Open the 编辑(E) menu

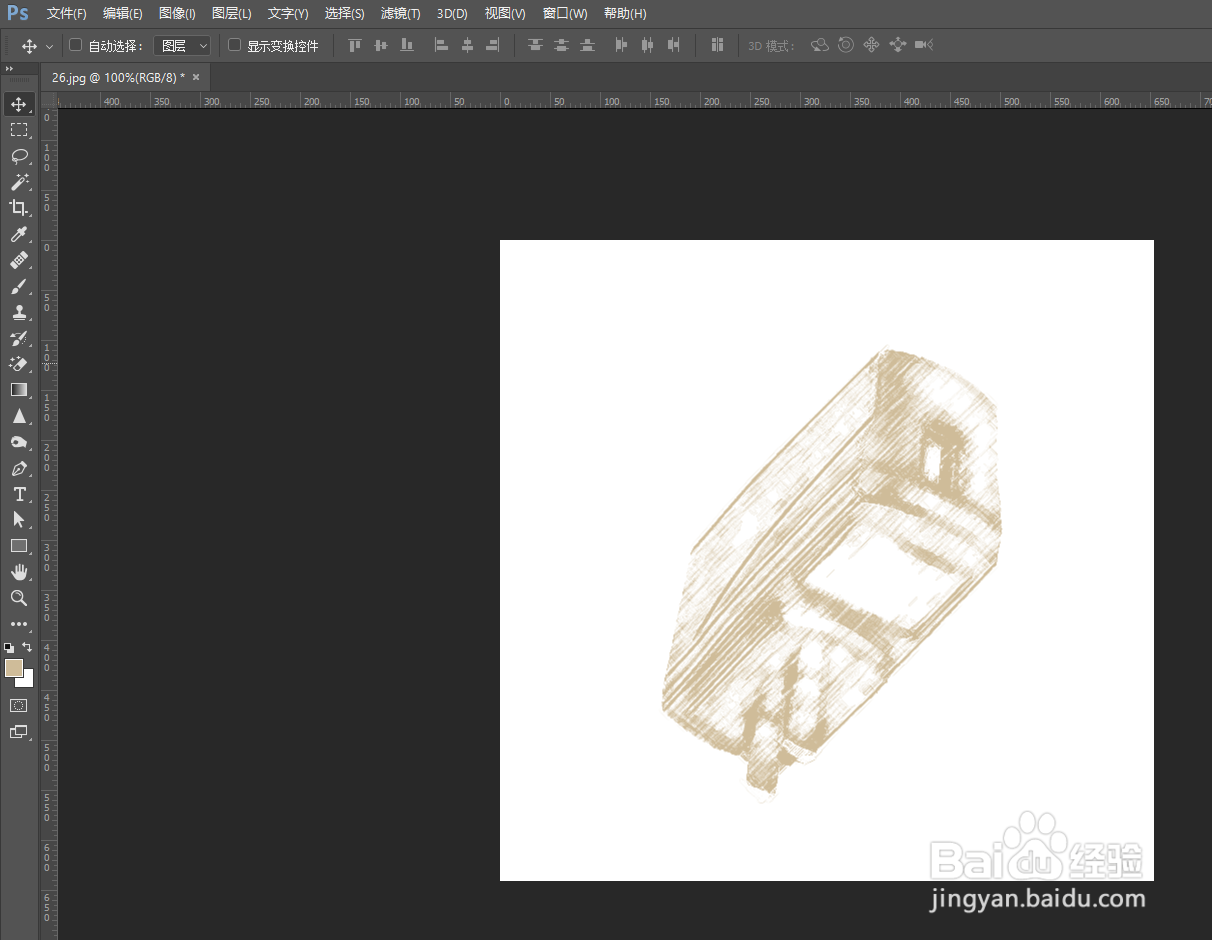click(x=123, y=14)
